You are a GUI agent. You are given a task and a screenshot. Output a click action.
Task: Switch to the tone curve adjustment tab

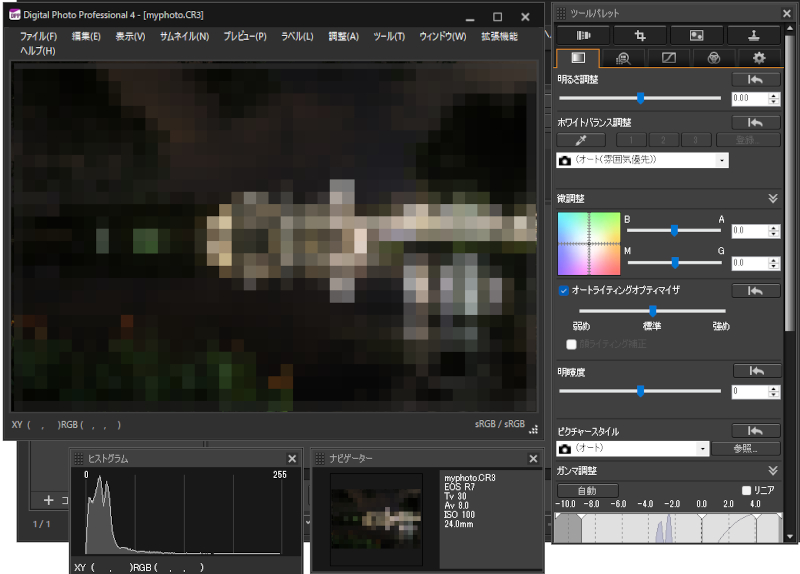pos(668,58)
